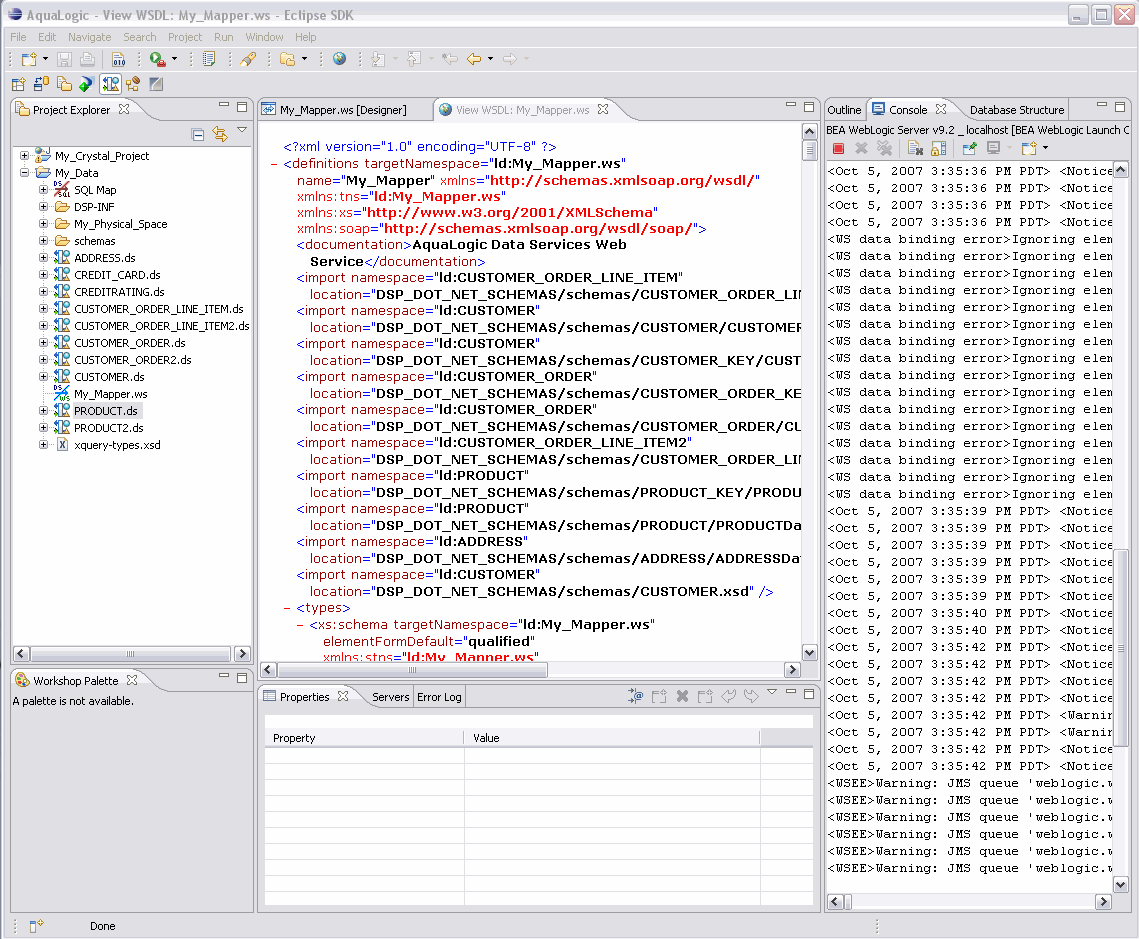Click the stacked folders perspective icon
This screenshot has height=939, width=1139.
pos(65,84)
